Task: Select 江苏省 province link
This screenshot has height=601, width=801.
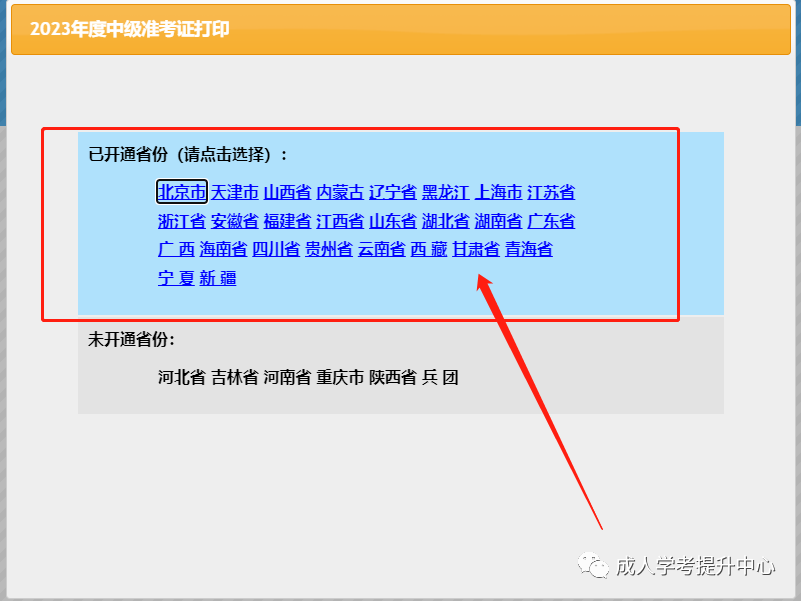Action: pyautogui.click(x=551, y=192)
